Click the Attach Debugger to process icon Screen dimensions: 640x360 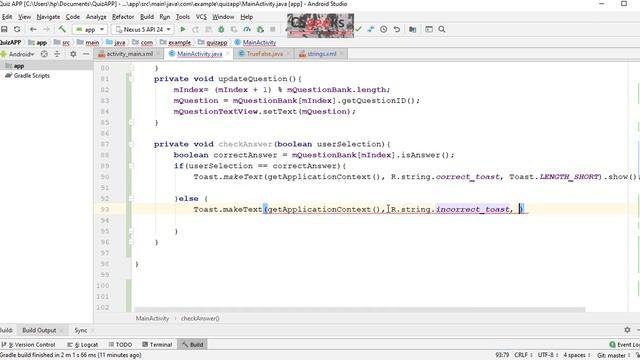click(x=260, y=29)
